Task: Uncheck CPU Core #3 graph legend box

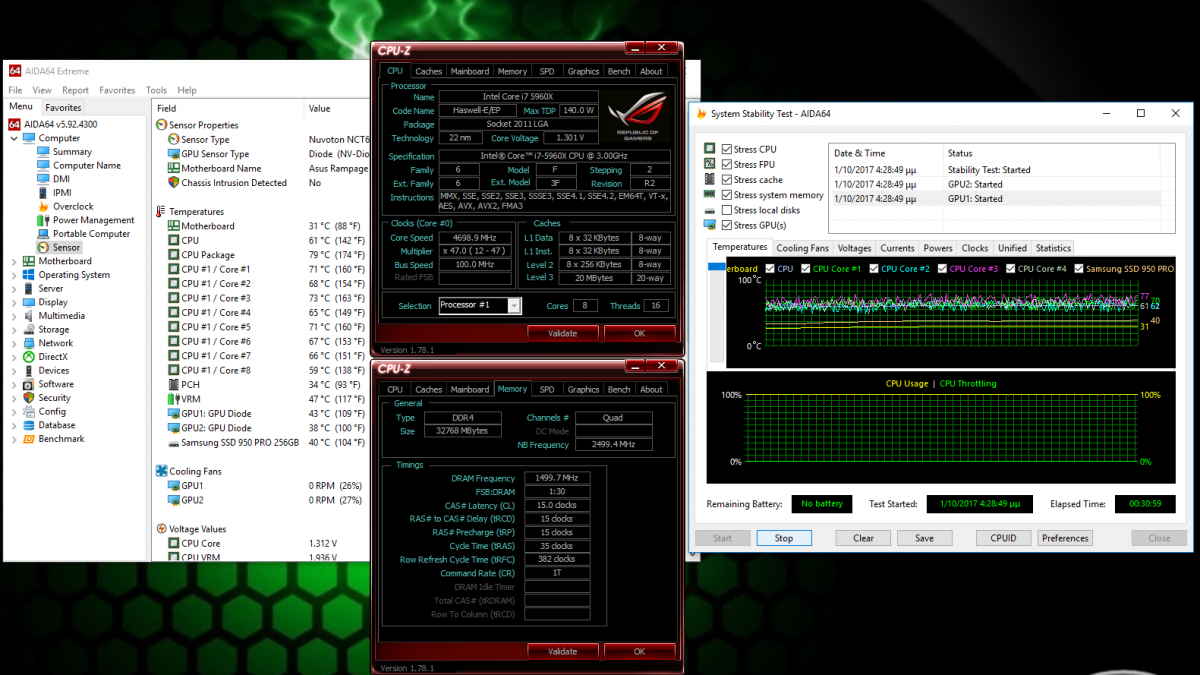Action: 941,268
